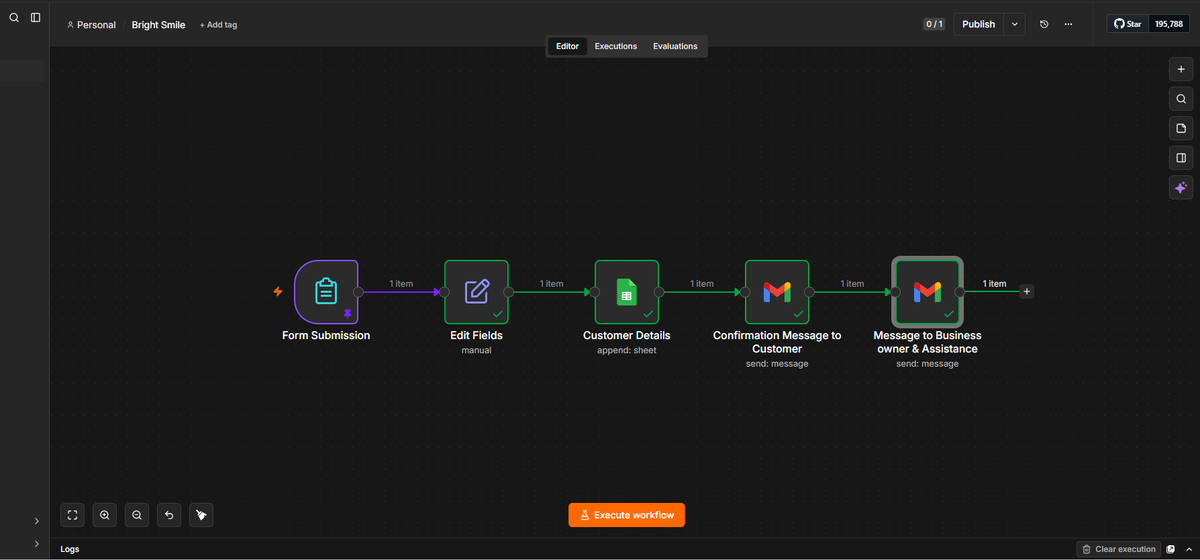Click the tidy up workflow broom icon

[x=201, y=515]
